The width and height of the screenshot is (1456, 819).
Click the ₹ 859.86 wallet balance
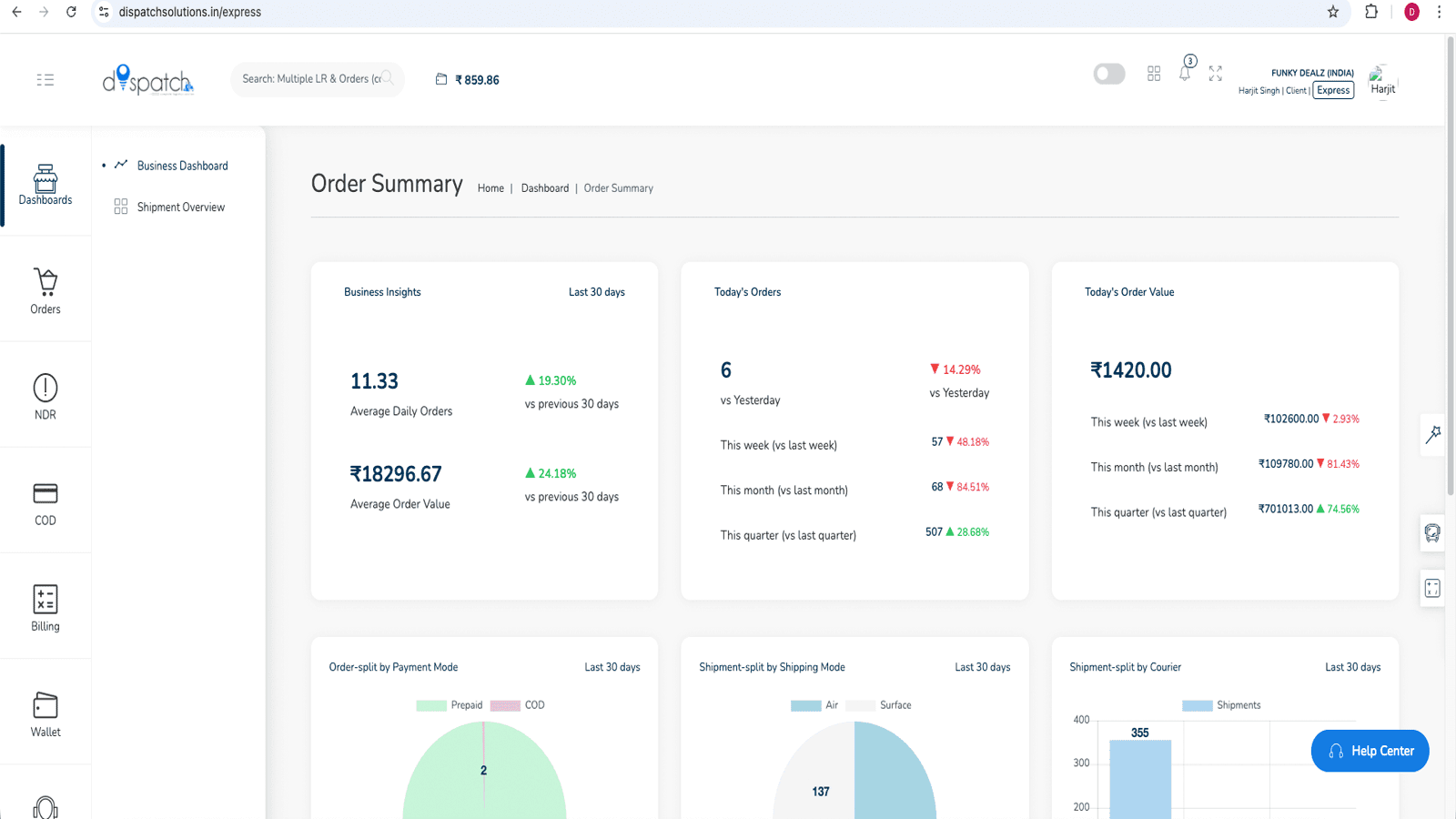(x=477, y=80)
